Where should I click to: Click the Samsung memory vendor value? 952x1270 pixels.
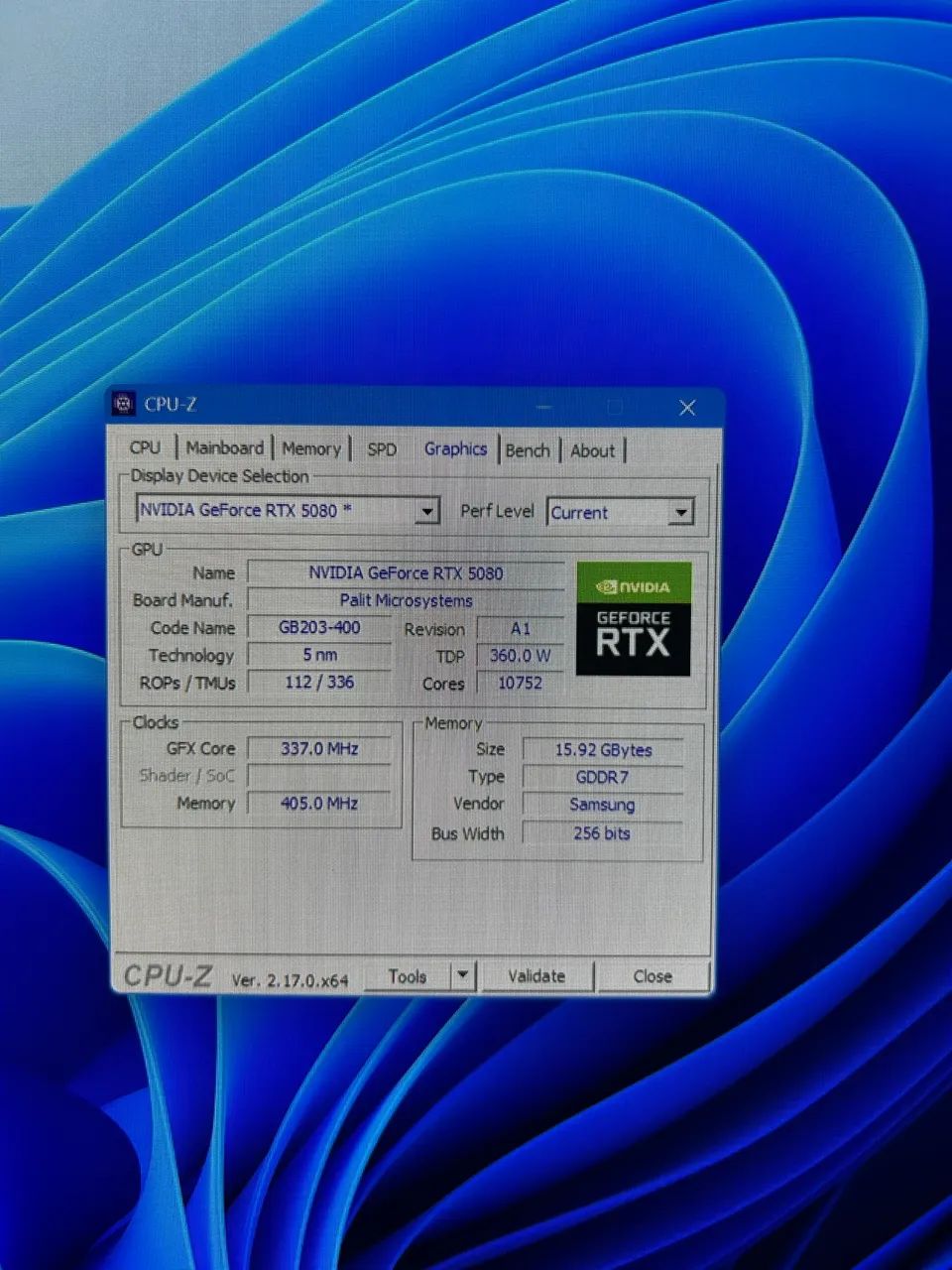tap(603, 805)
